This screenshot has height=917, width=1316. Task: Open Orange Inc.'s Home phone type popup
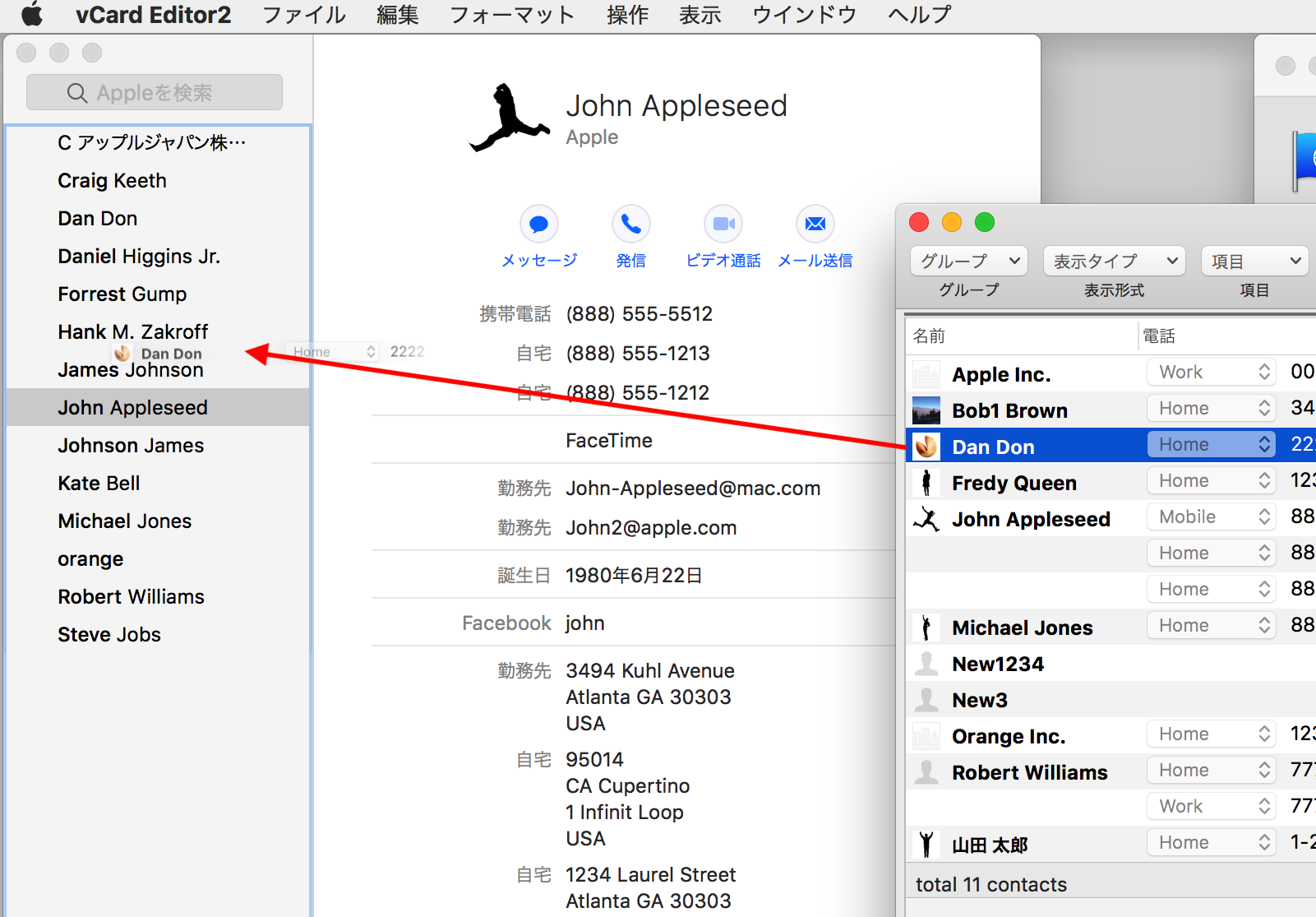click(x=1212, y=734)
